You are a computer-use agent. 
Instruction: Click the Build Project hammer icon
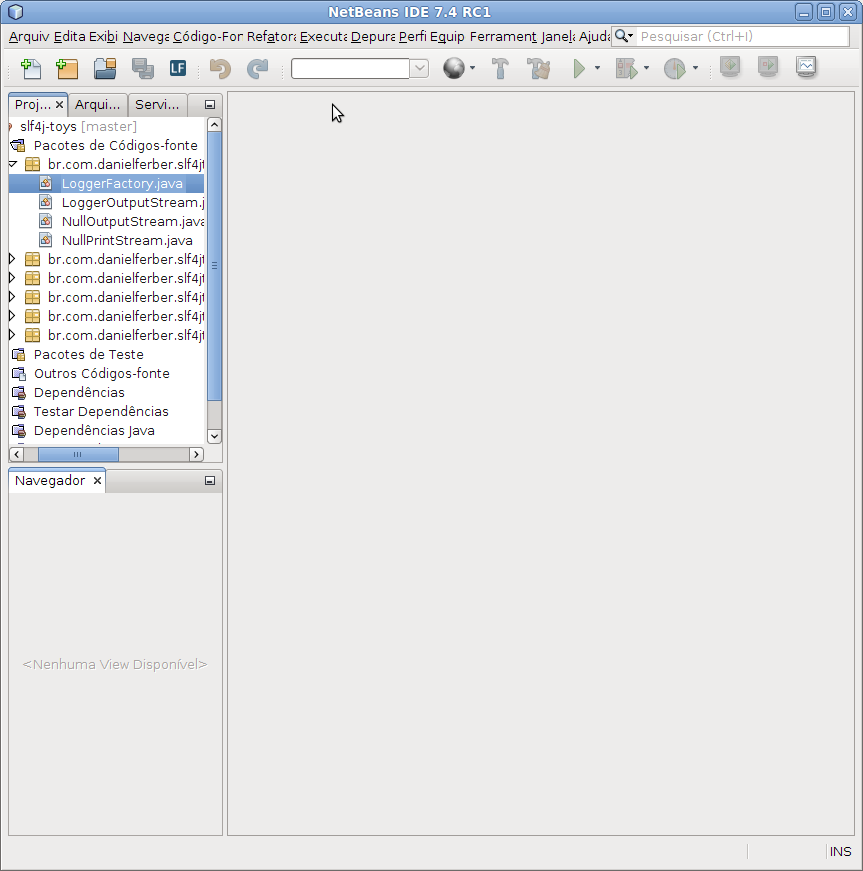click(500, 68)
